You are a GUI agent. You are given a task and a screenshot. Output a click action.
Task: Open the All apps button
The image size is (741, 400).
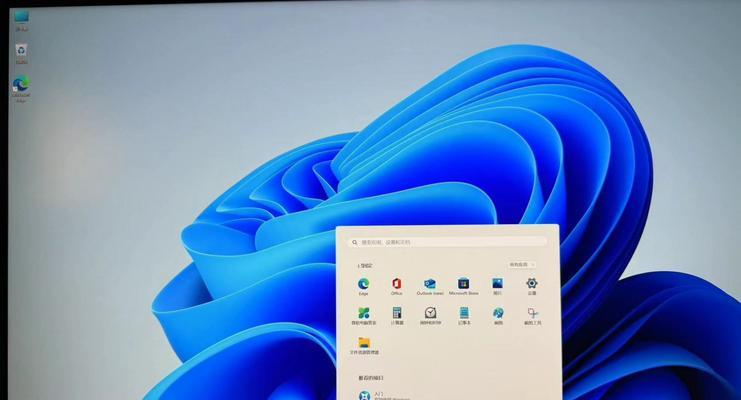click(x=522, y=265)
